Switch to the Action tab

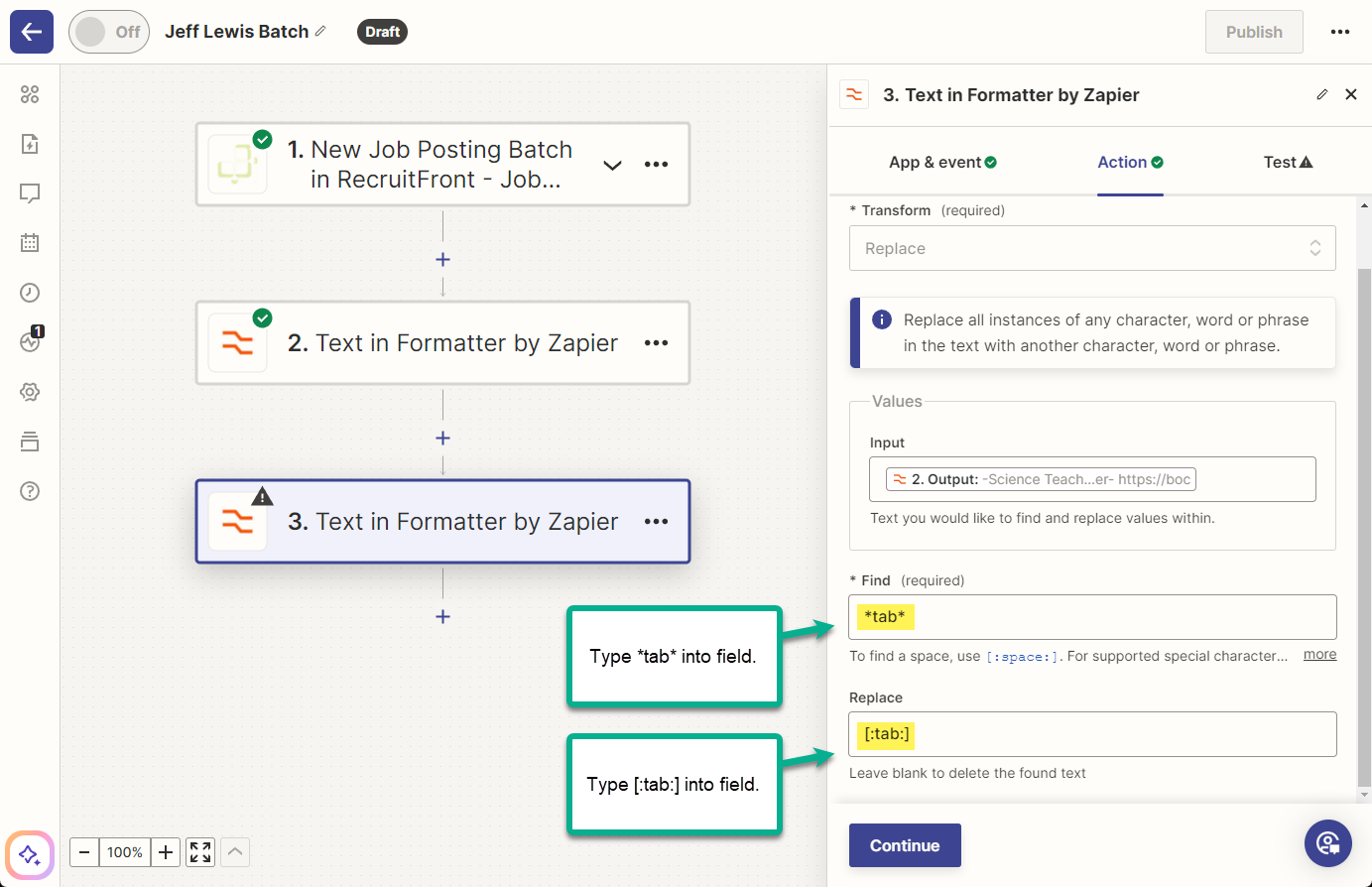click(1130, 162)
